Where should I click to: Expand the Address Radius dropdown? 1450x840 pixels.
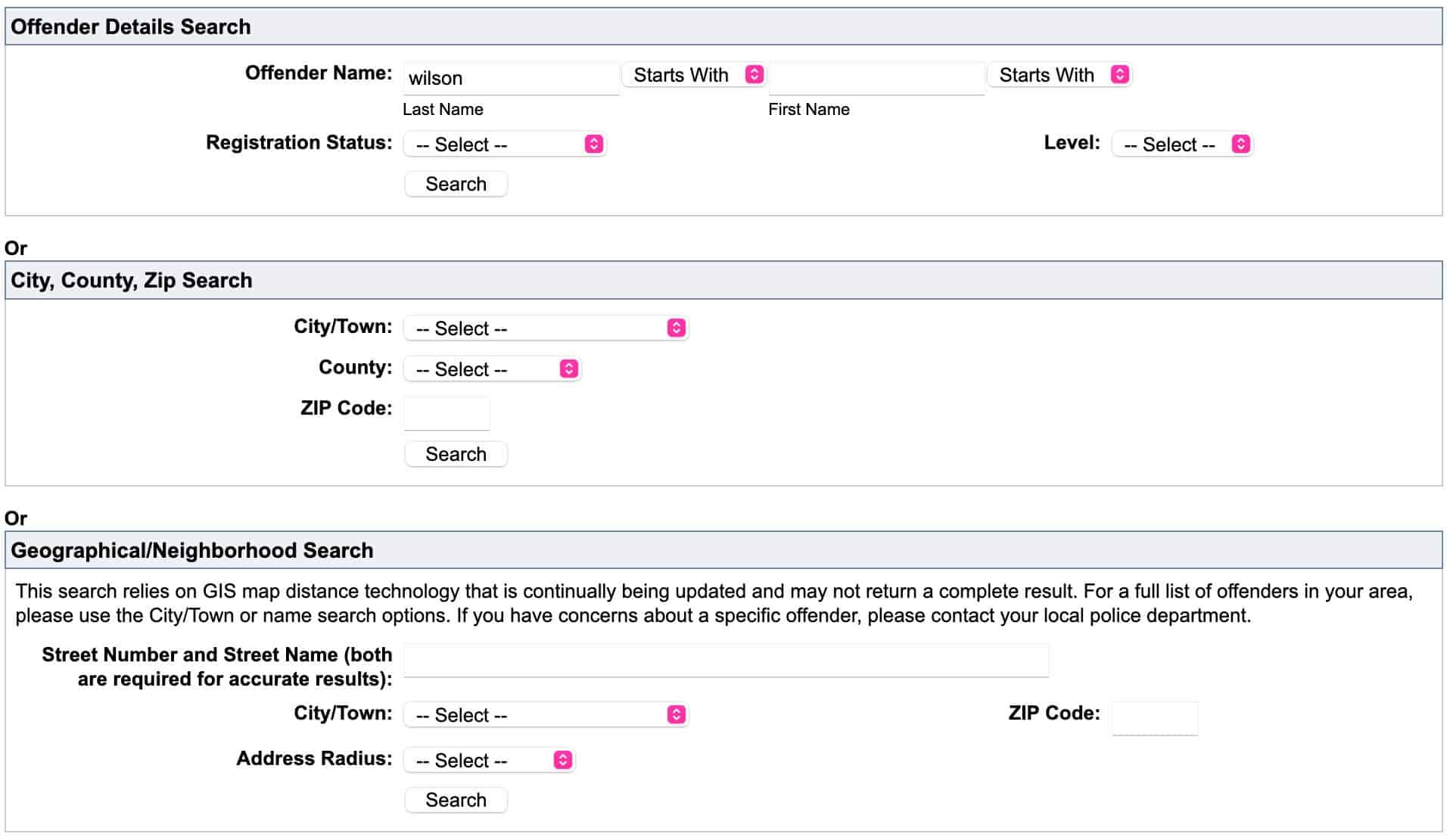click(x=489, y=761)
